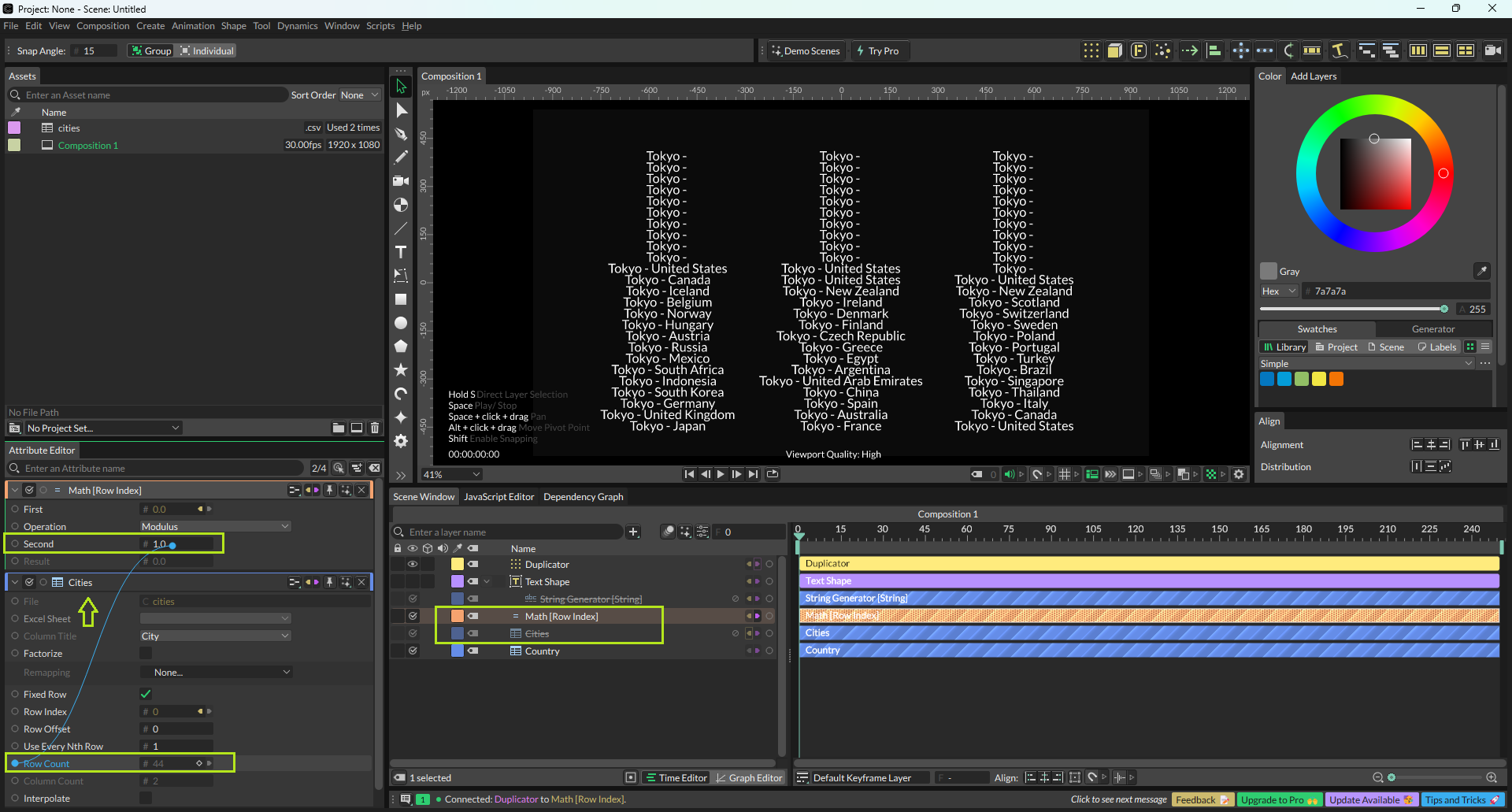
Task: Click the color eyedropper picker icon
Action: click(1481, 271)
